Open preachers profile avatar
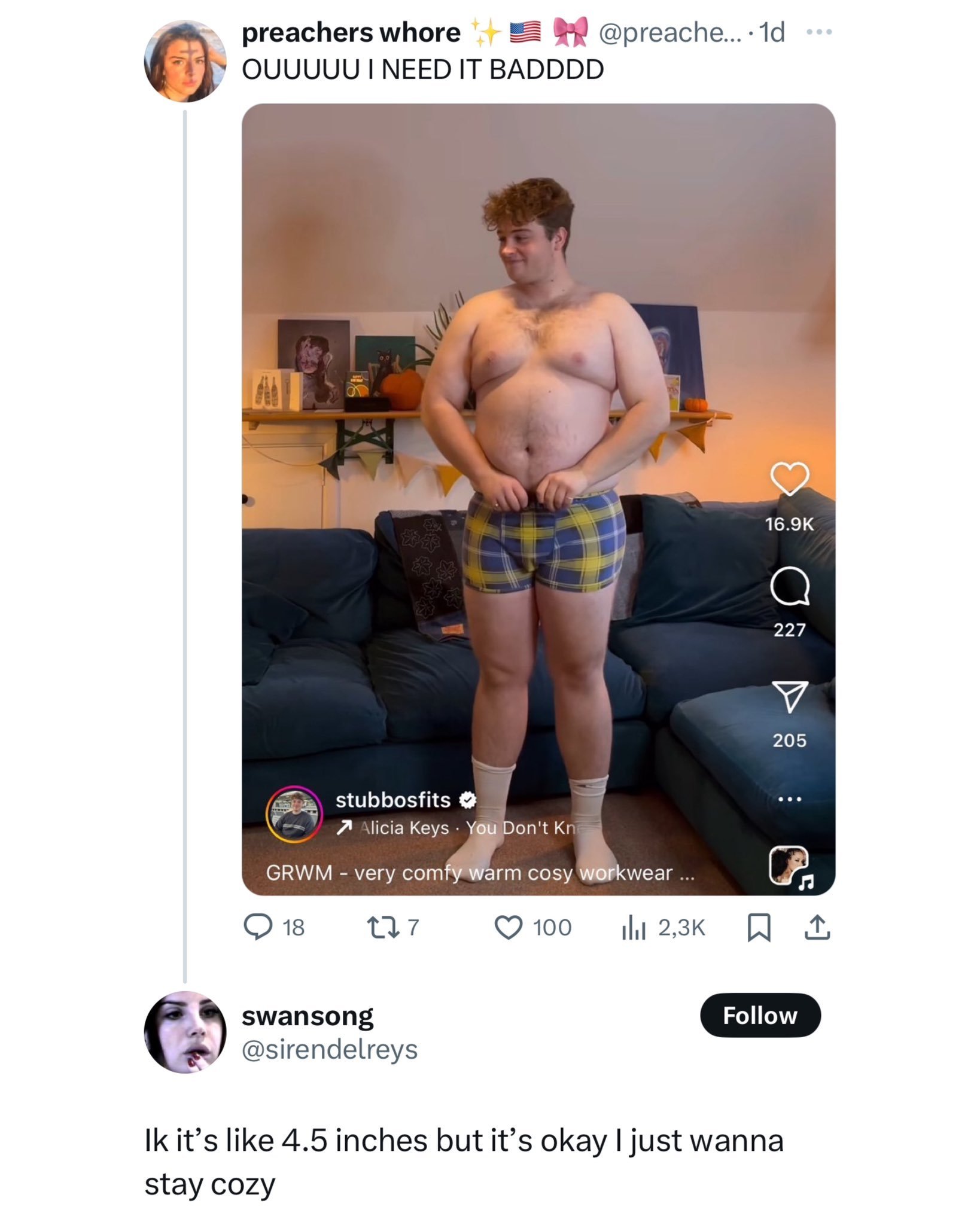 coord(185,61)
